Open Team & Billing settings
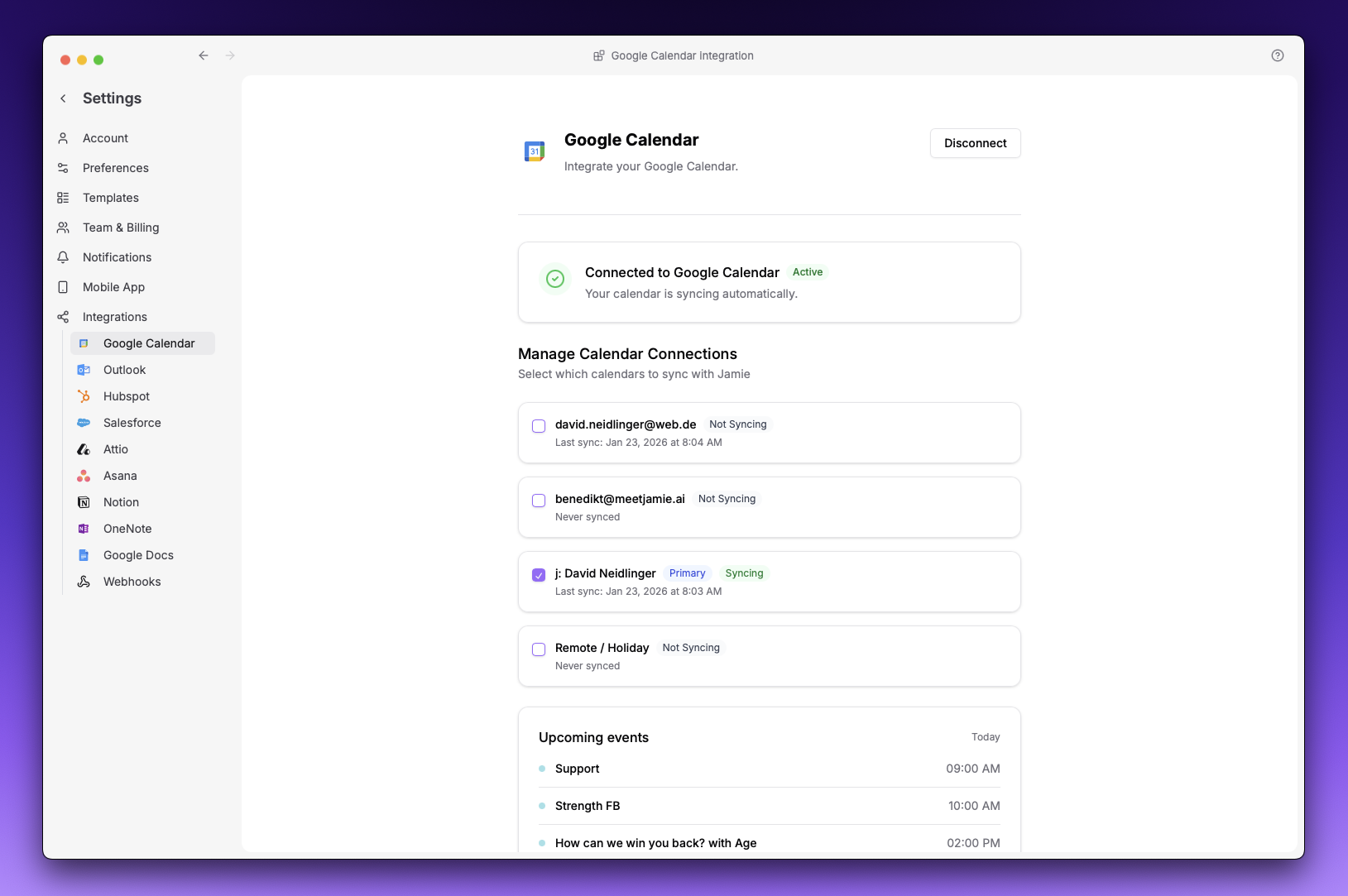The width and height of the screenshot is (1348, 896). 120,228
